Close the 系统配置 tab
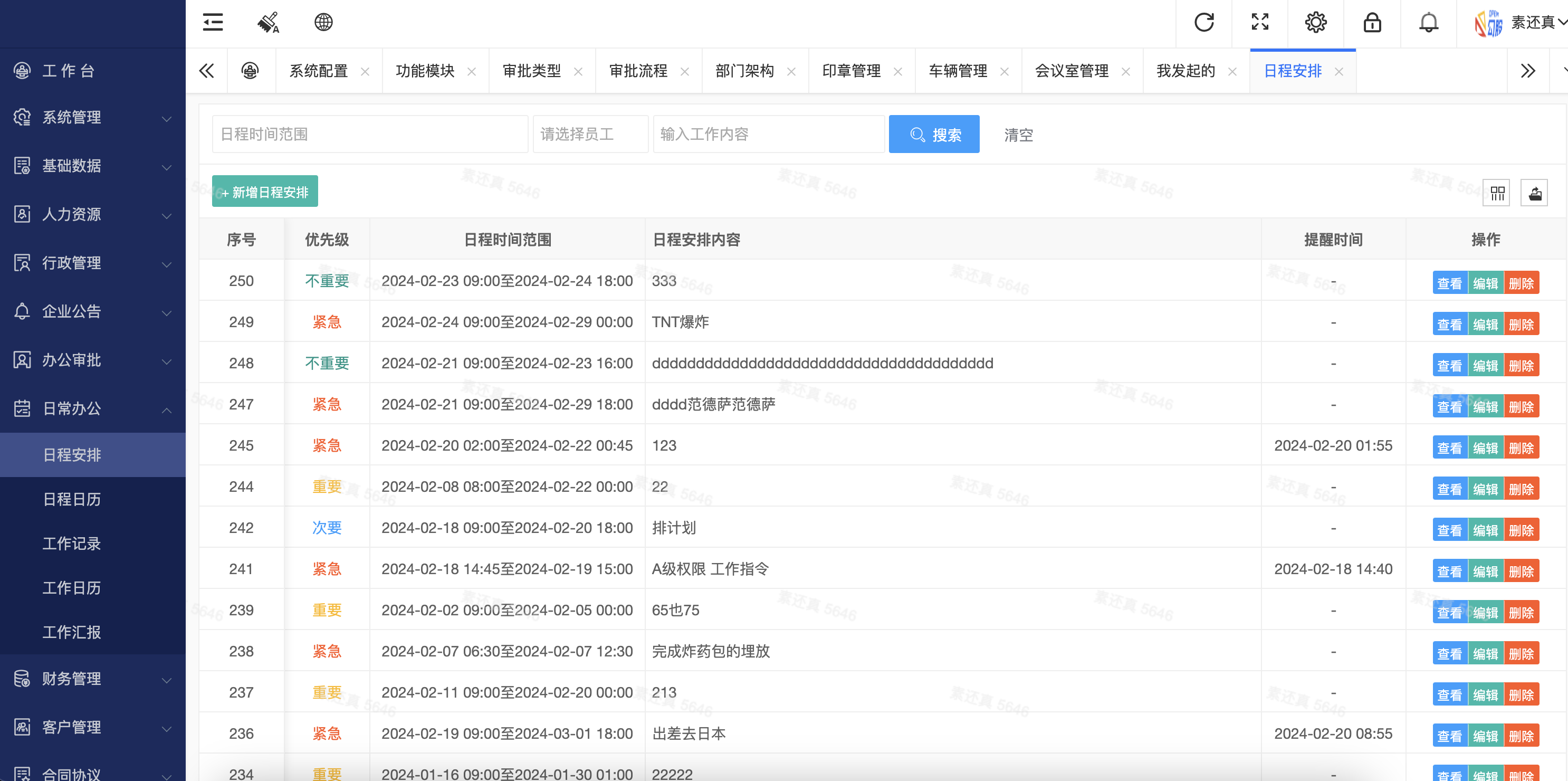This screenshot has height=781, width=1568. (x=365, y=72)
